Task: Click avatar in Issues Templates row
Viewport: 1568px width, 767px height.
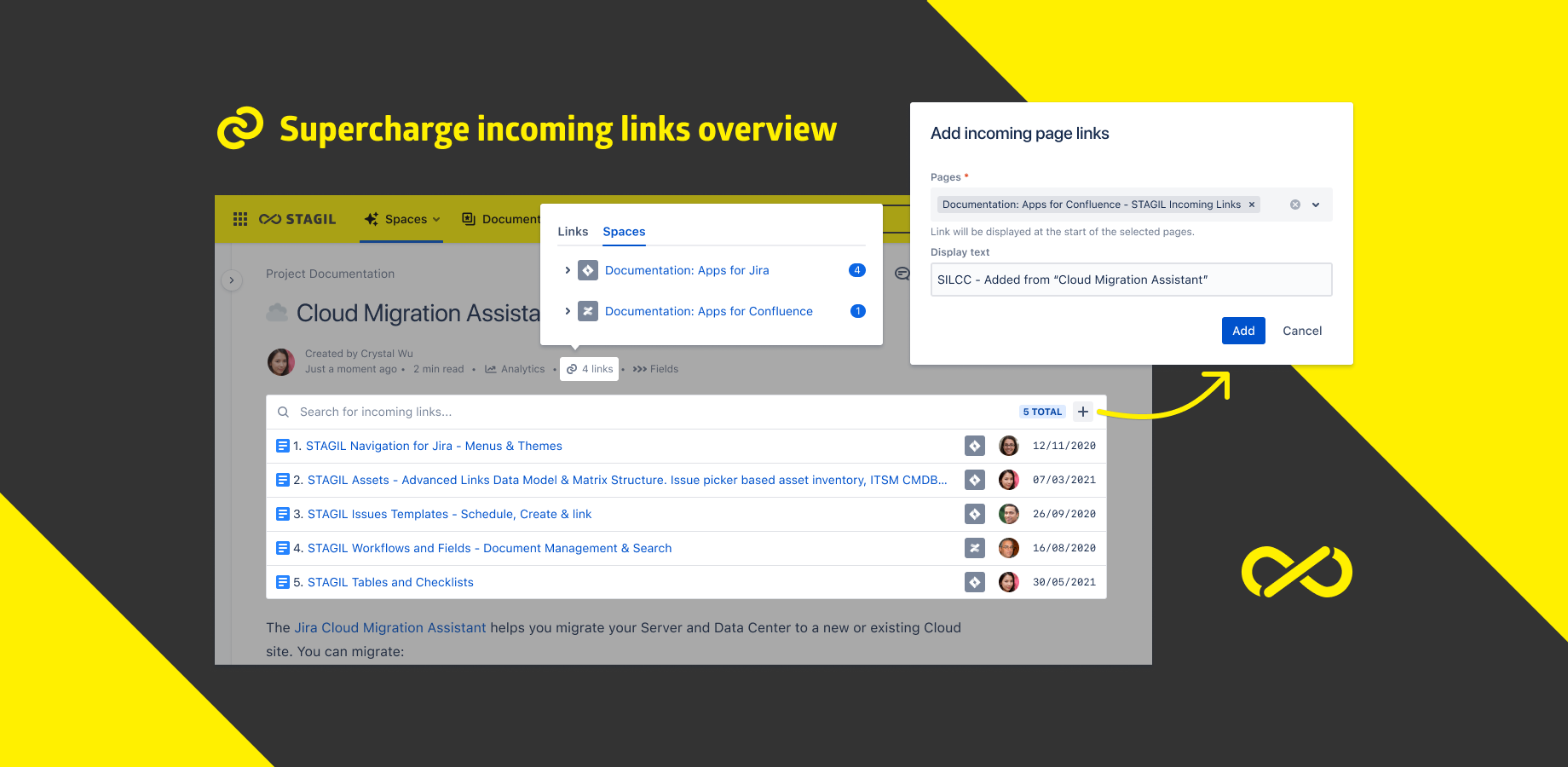Action: pos(1009,514)
